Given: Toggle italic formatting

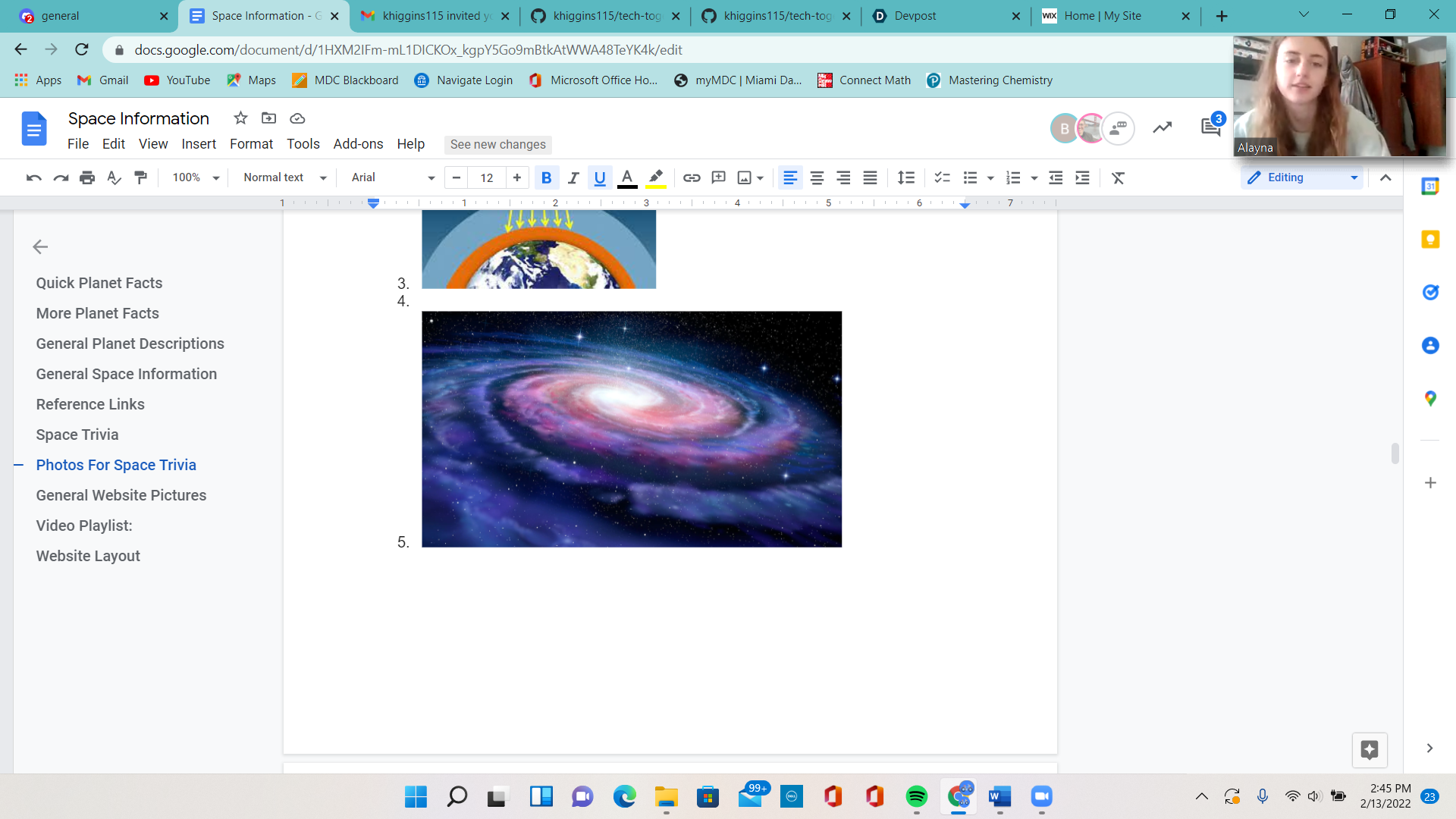Looking at the screenshot, I should (x=573, y=177).
